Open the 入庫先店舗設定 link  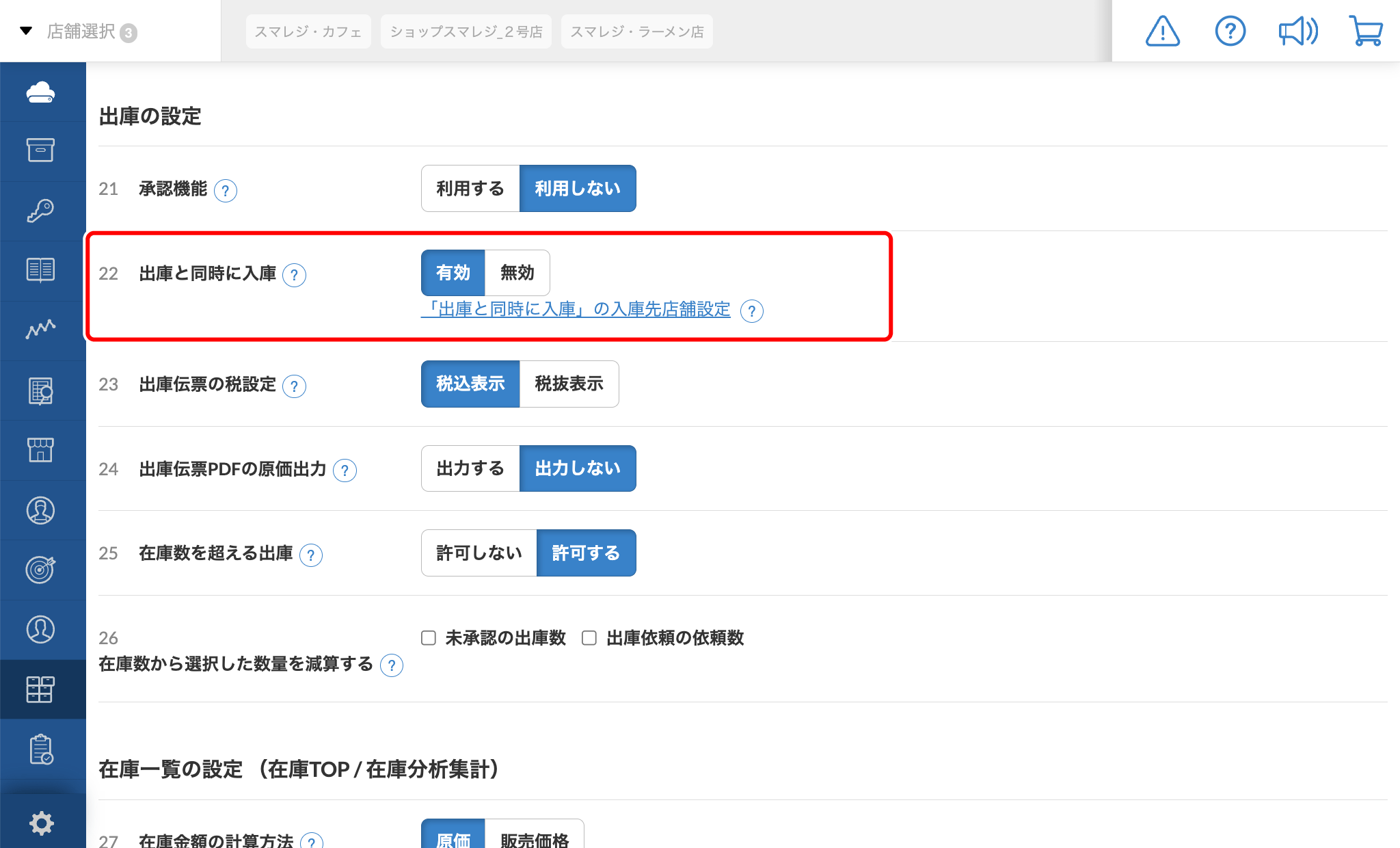(x=576, y=310)
